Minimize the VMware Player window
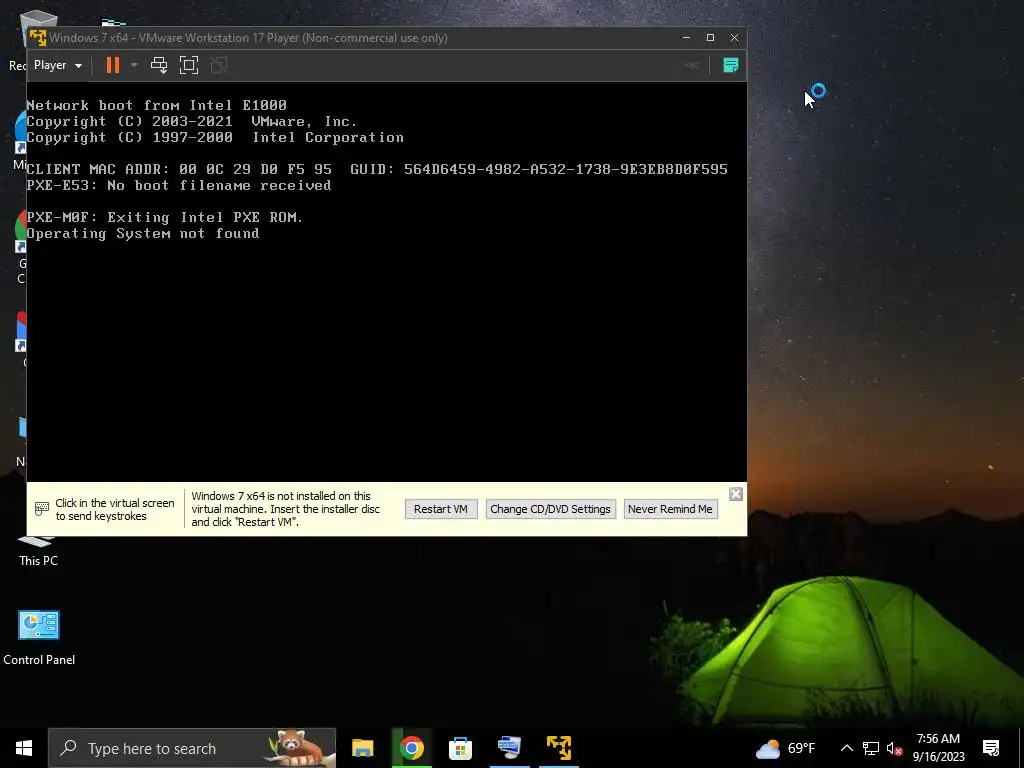This screenshot has height=768, width=1024. pos(686,38)
